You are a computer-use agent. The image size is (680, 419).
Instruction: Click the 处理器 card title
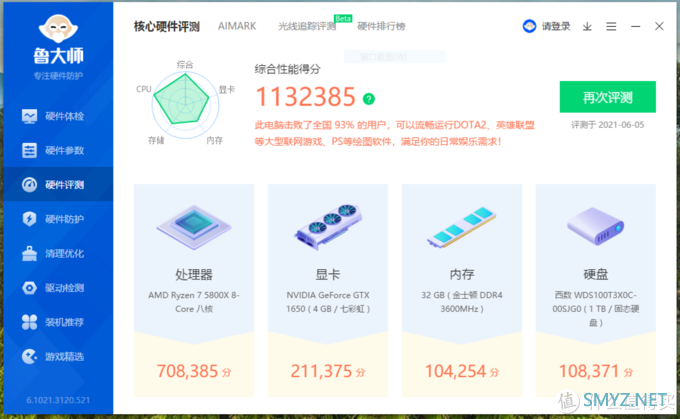click(x=194, y=274)
